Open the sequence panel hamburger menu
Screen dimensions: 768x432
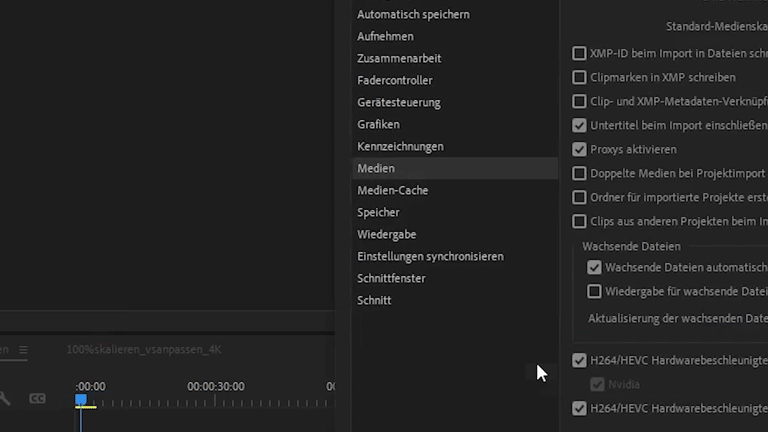pos(24,350)
